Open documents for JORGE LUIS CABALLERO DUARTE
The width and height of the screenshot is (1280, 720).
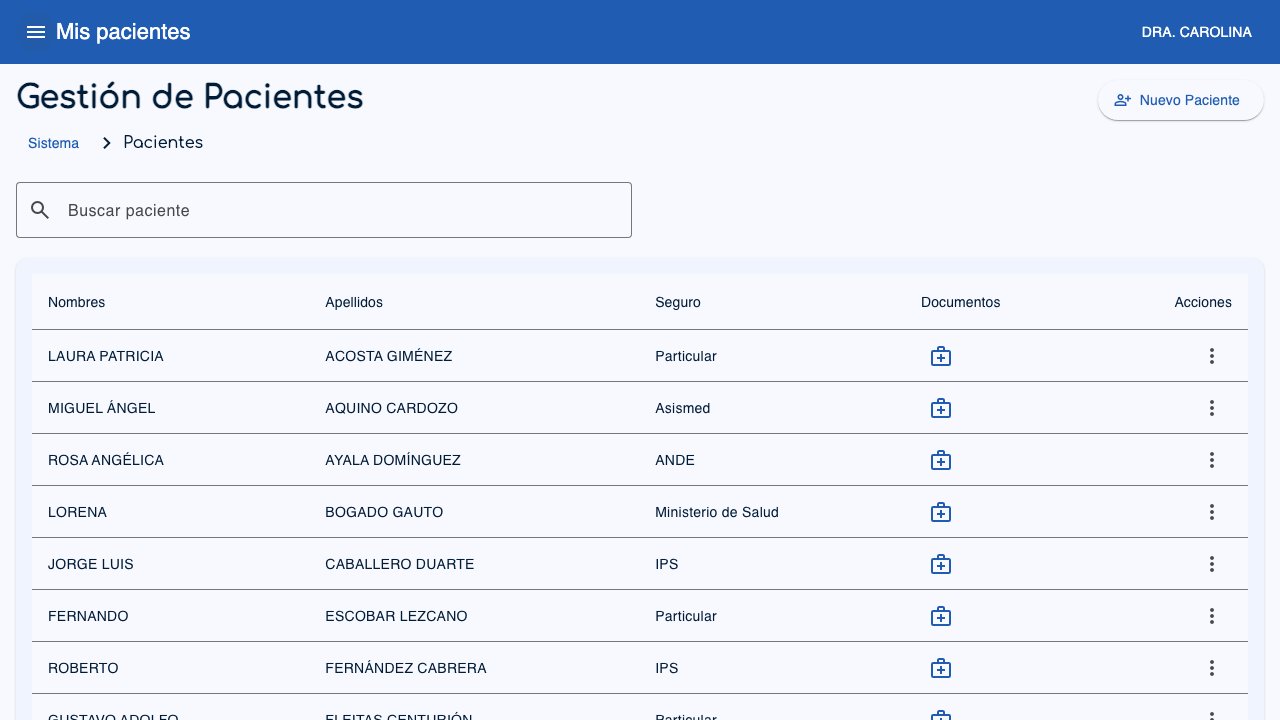941,564
